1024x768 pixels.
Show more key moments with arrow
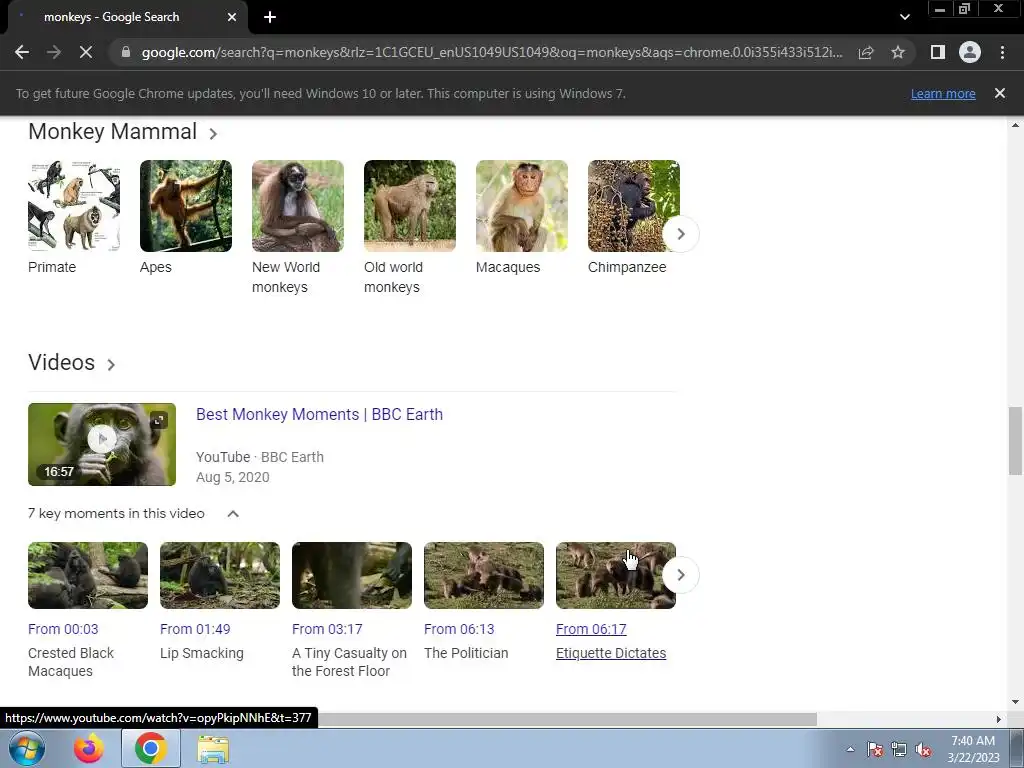680,575
